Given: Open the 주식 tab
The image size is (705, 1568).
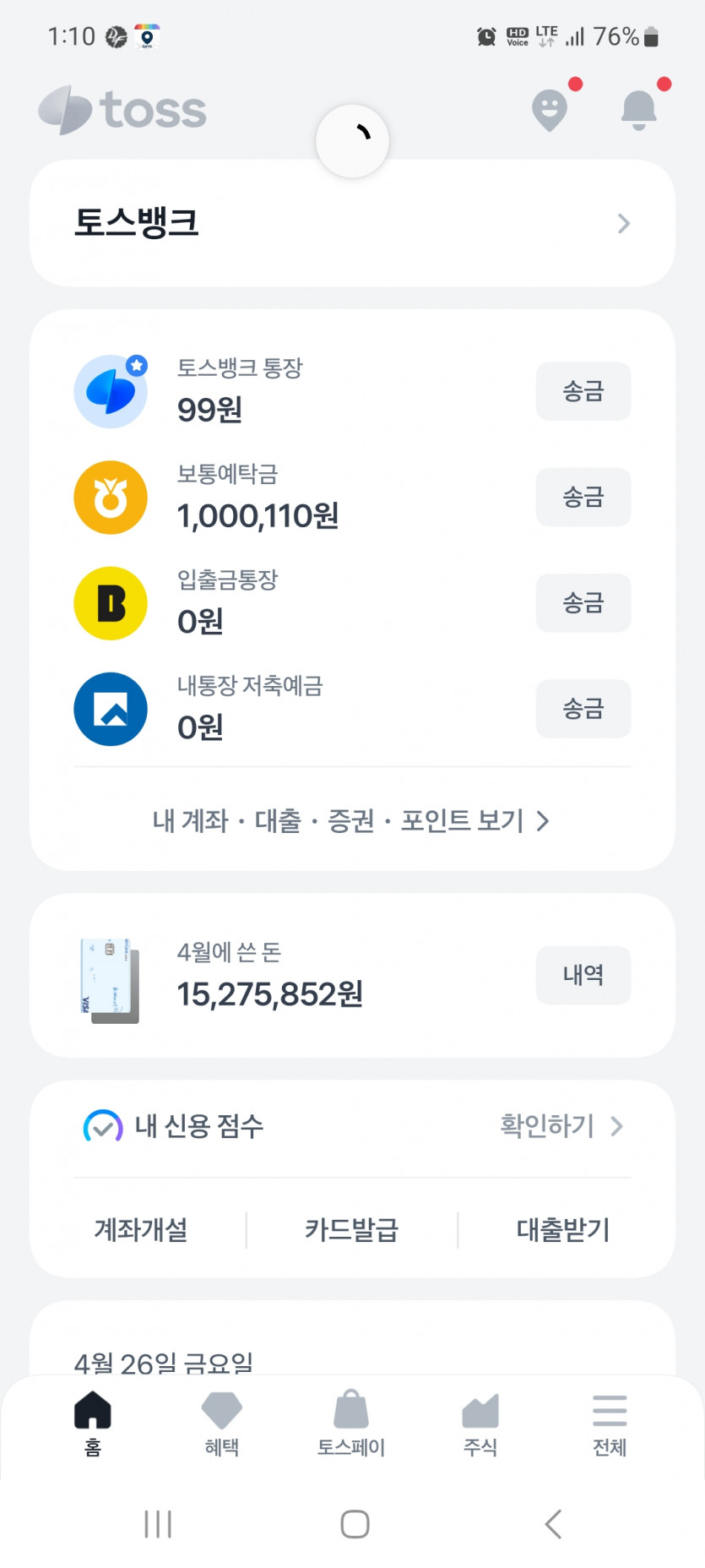Looking at the screenshot, I should [x=480, y=1423].
